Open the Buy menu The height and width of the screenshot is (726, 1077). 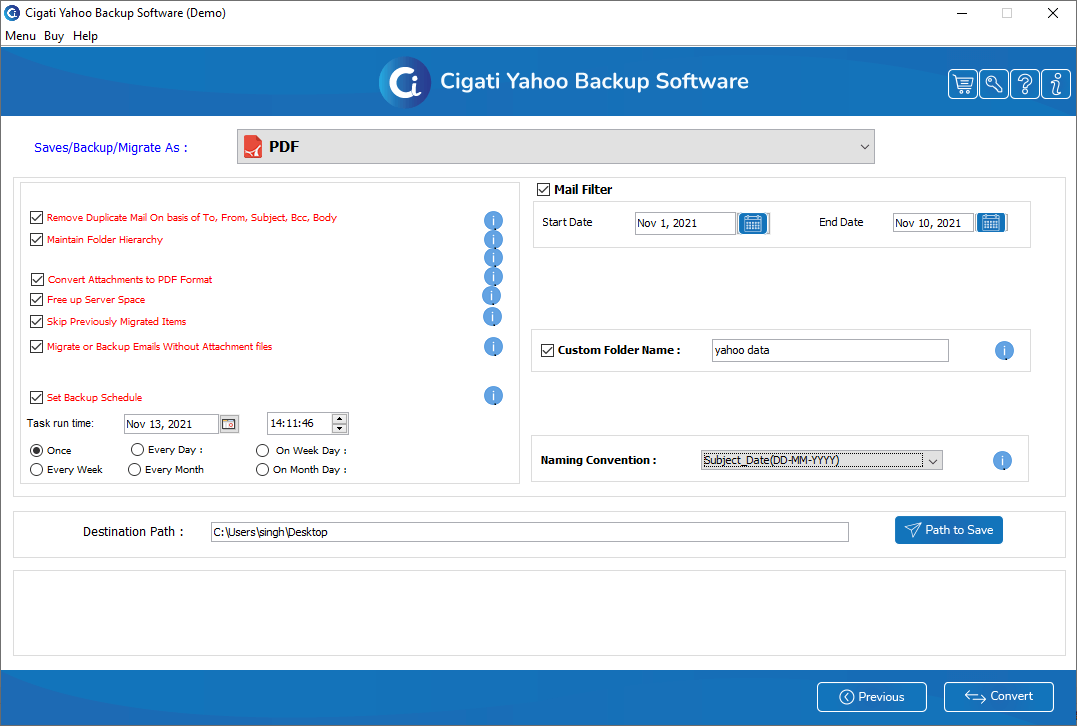[x=54, y=36]
